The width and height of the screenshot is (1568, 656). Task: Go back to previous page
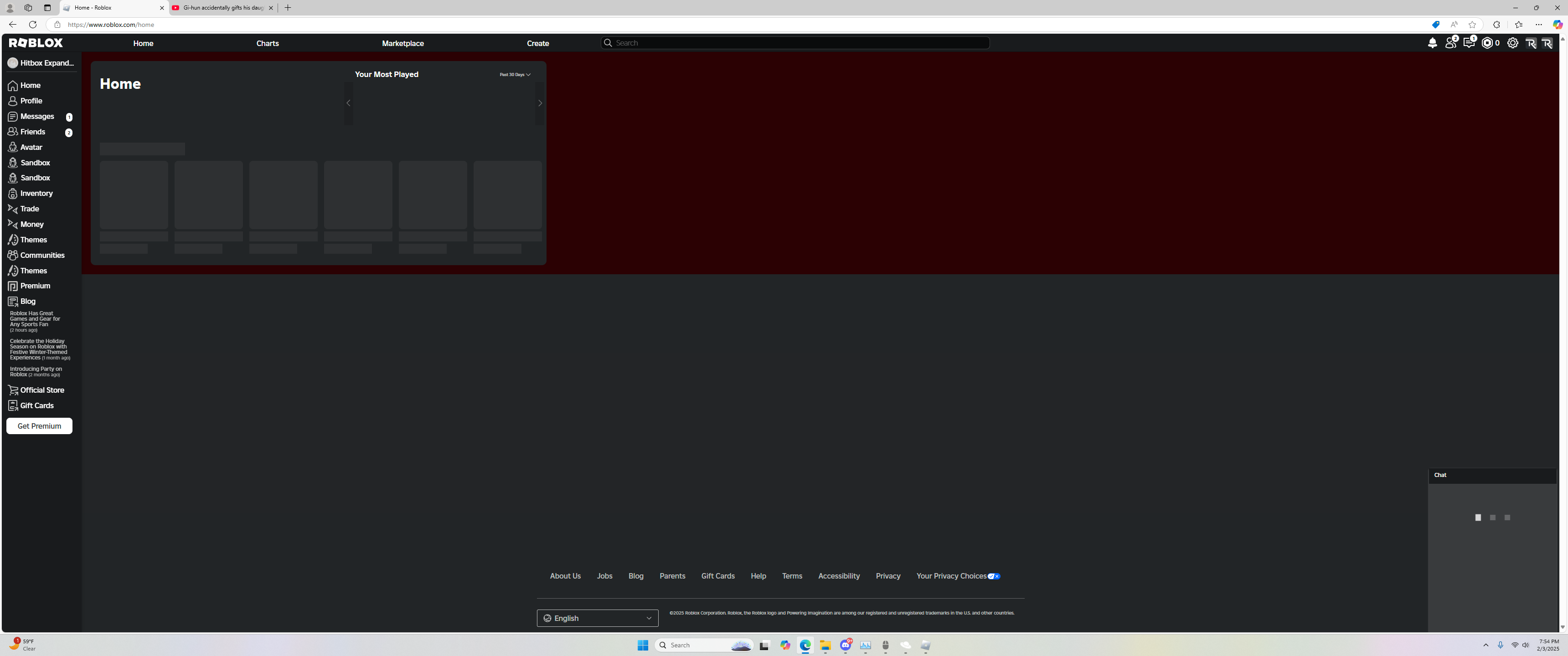pos(12,25)
